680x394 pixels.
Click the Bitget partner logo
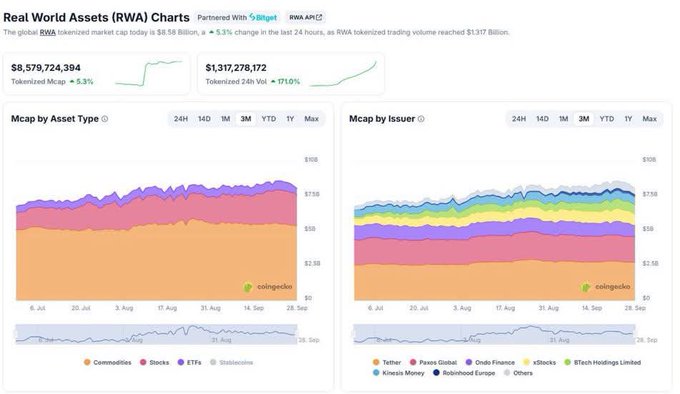[263, 17]
